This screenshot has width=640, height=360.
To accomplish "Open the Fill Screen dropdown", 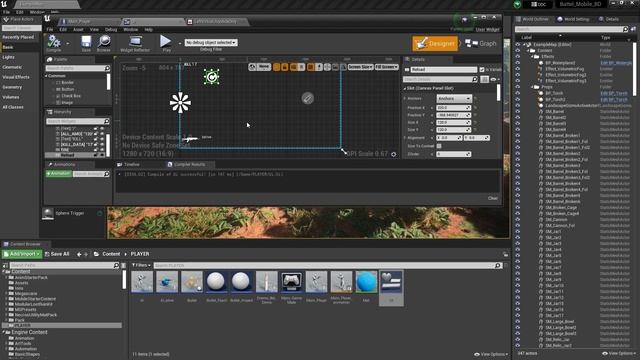I will [387, 67].
